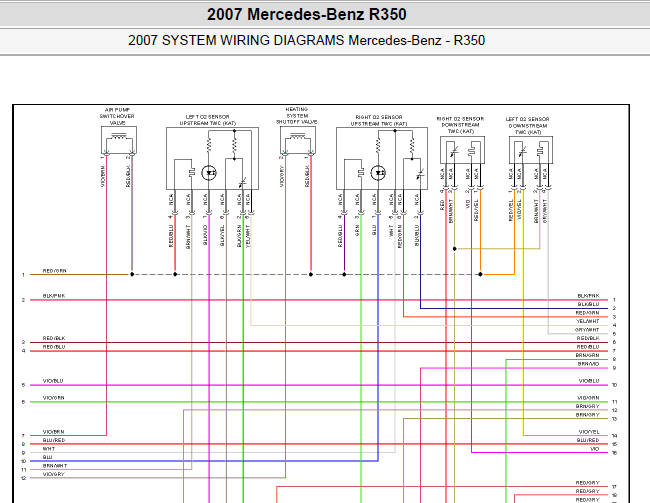650x503 pixels.
Task: Click the left downstream O2 sensor component box
Action: click(531, 151)
